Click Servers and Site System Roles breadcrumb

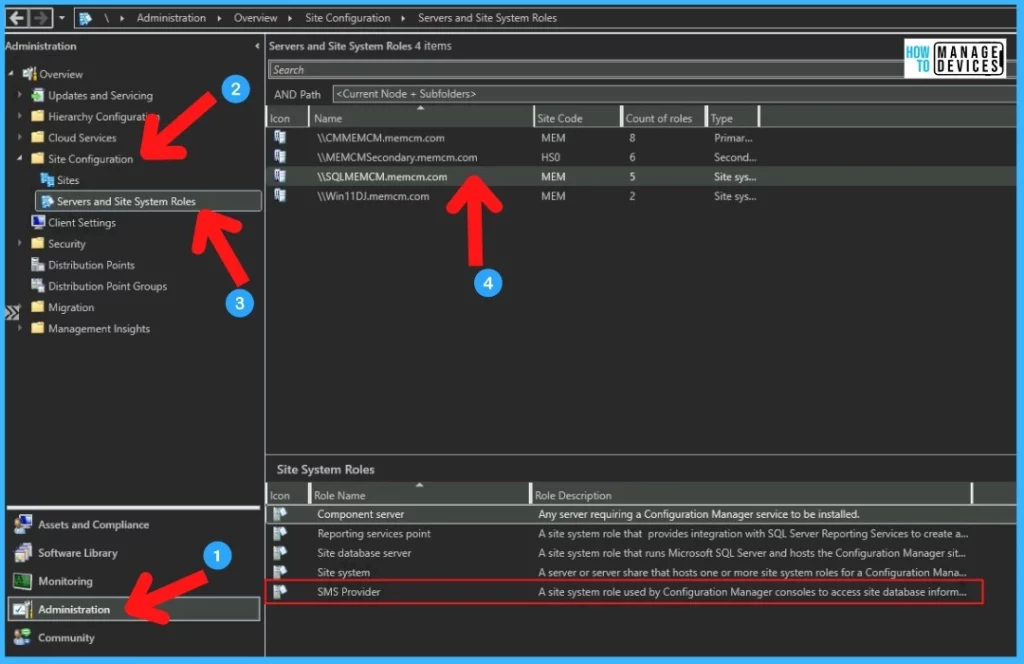(487, 18)
